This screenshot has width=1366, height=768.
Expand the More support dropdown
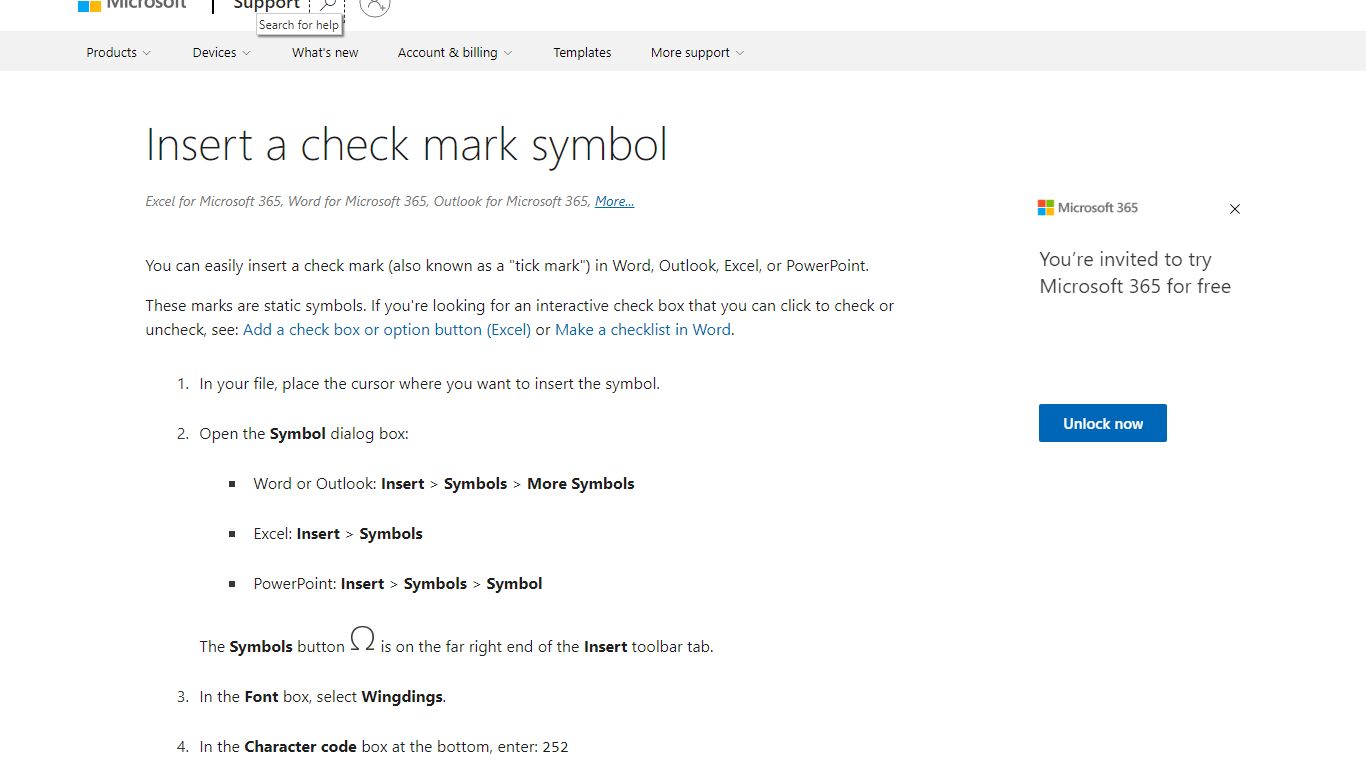697,53
